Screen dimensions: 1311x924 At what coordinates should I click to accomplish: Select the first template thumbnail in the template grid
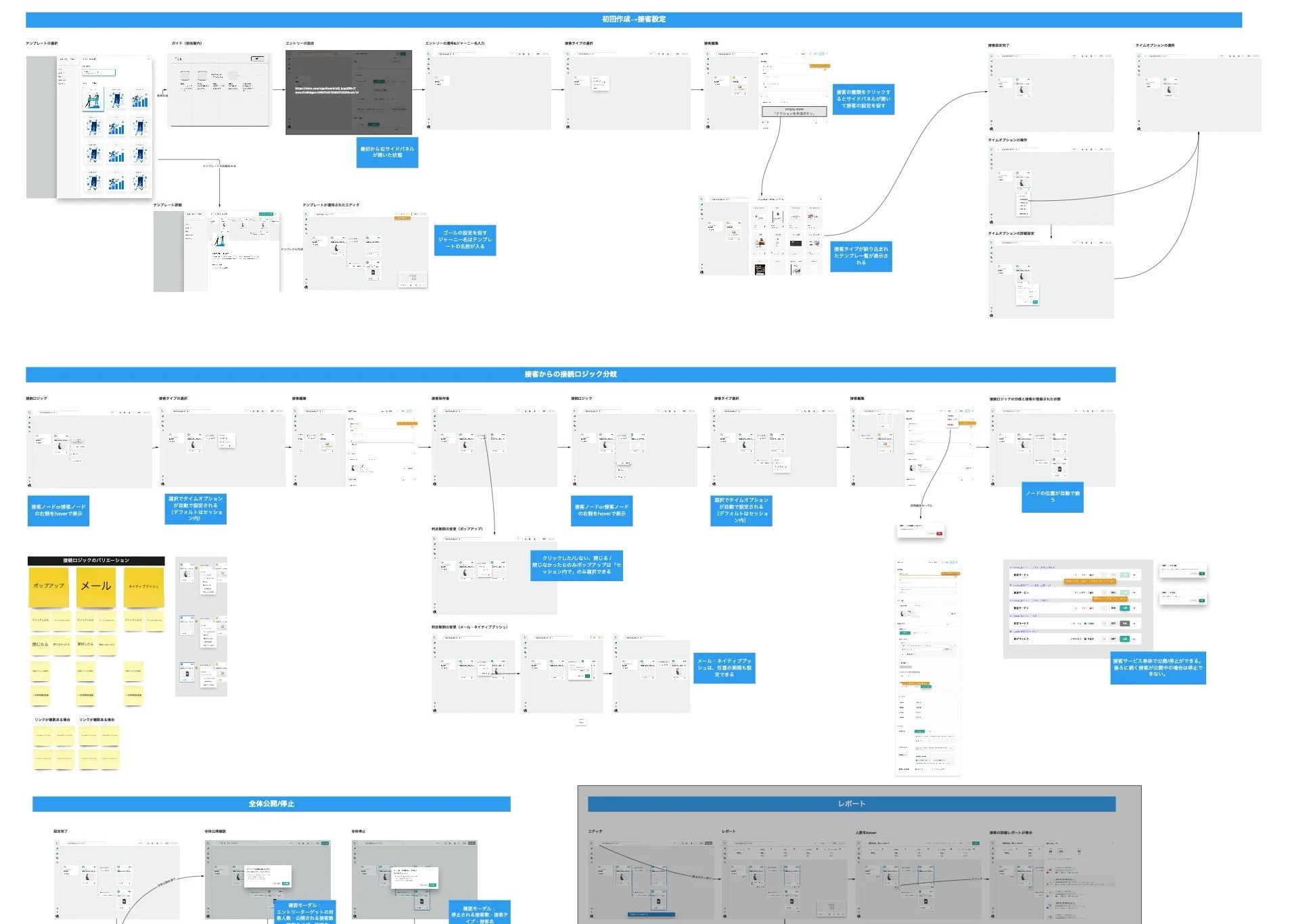(x=93, y=100)
